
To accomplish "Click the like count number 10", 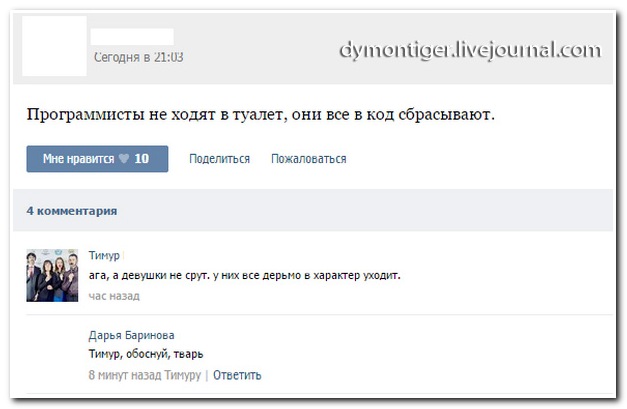I will pos(142,159).
